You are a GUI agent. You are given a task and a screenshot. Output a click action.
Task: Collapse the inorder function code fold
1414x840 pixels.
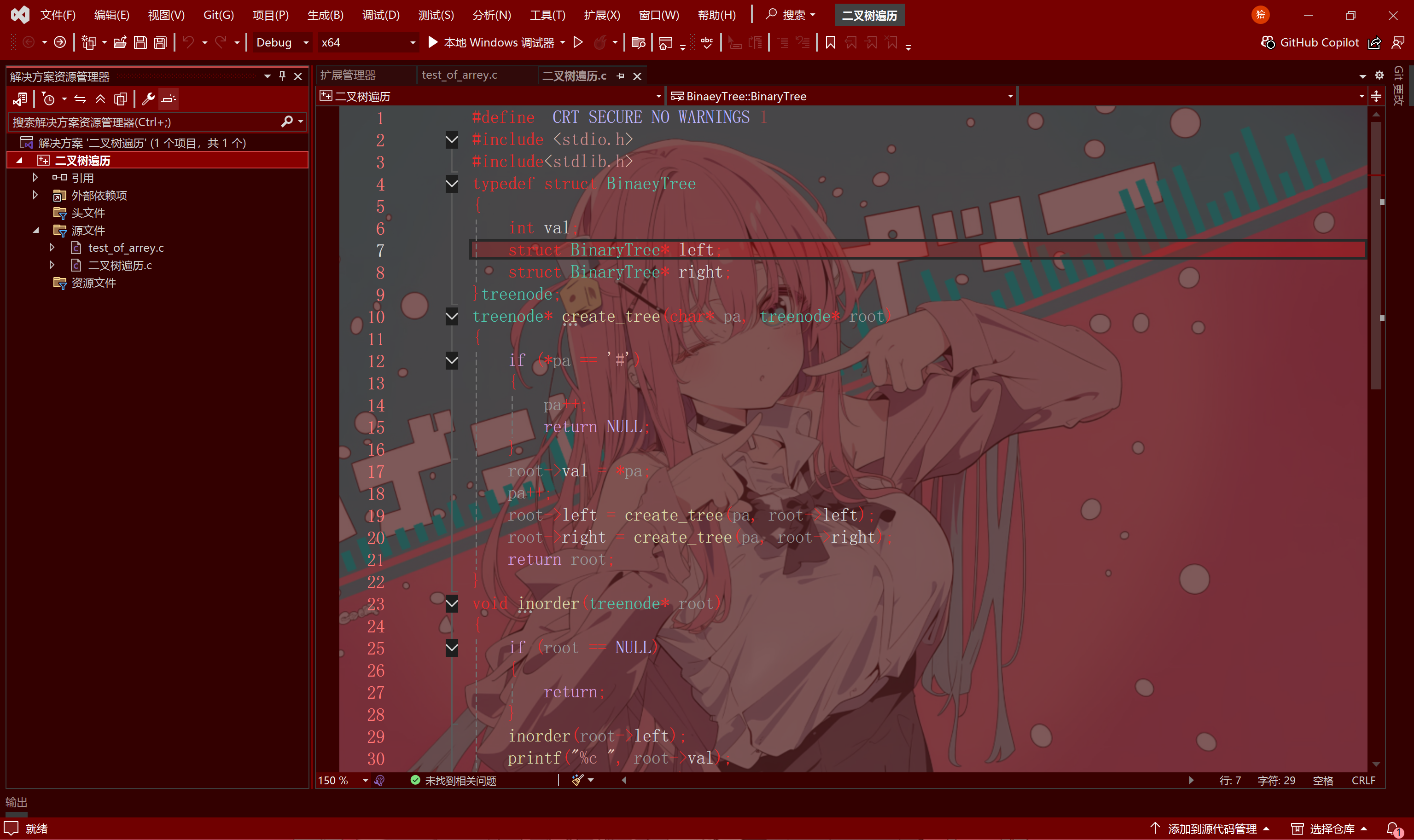pyautogui.click(x=452, y=603)
